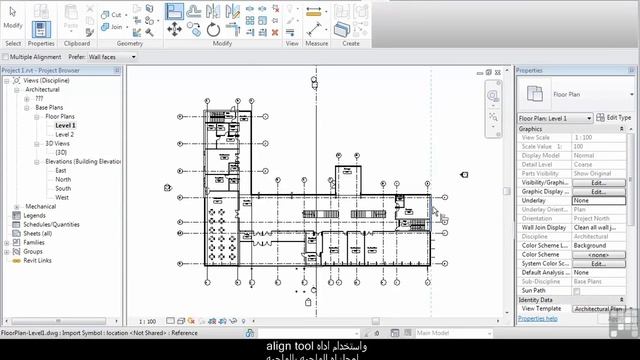Toggle the Properties palette ribbon icon
This screenshot has height=360, width=640.
(x=41, y=29)
